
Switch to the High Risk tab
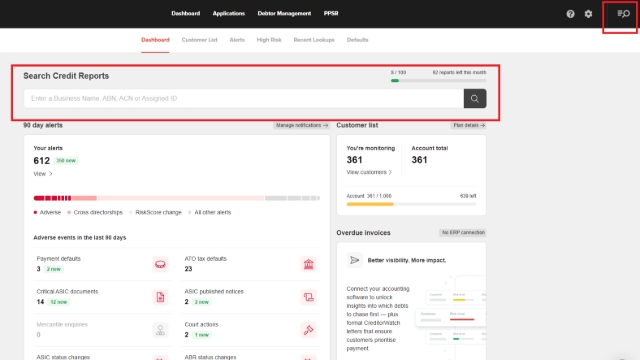(269, 40)
